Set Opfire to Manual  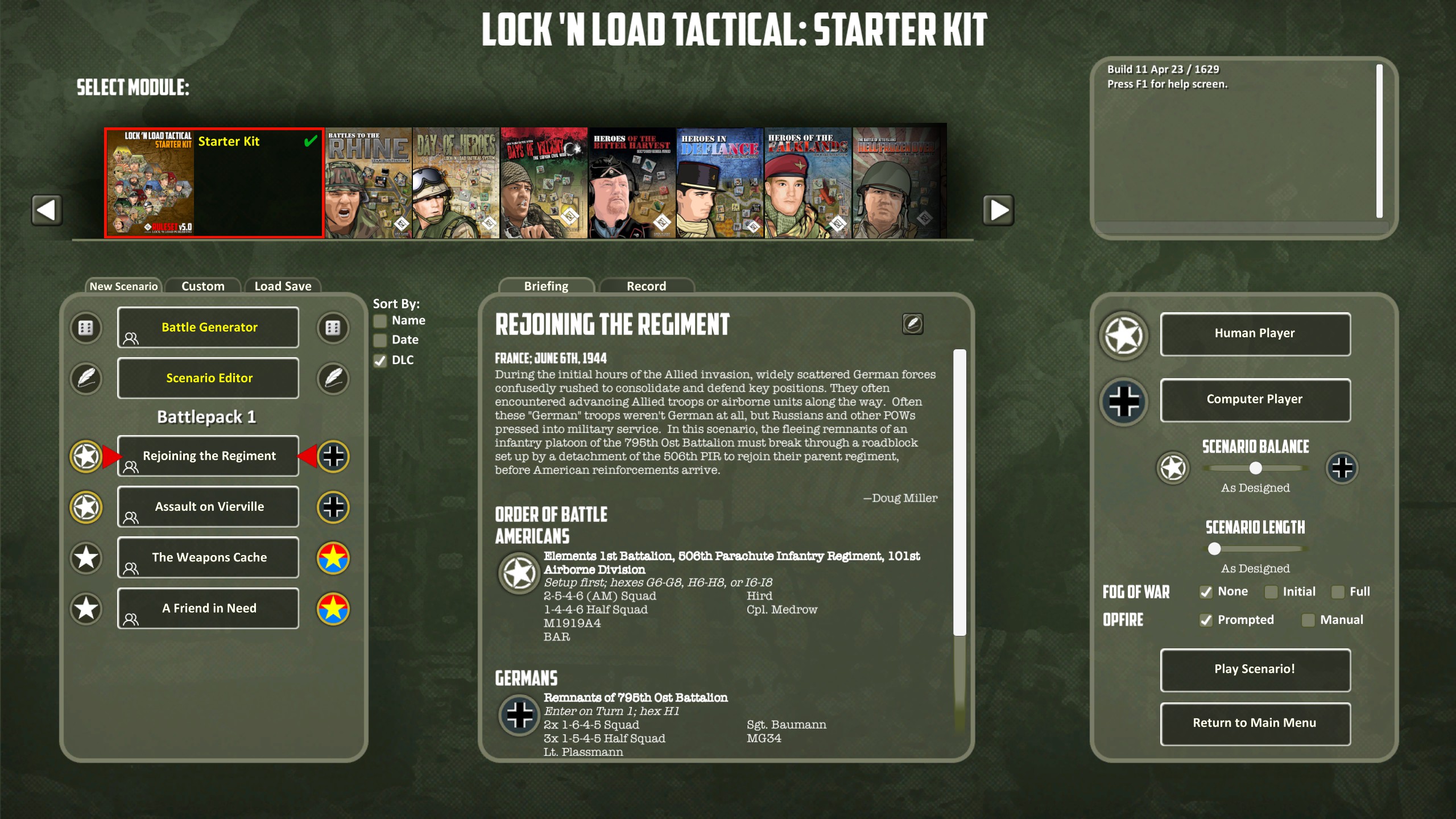[x=1308, y=620]
